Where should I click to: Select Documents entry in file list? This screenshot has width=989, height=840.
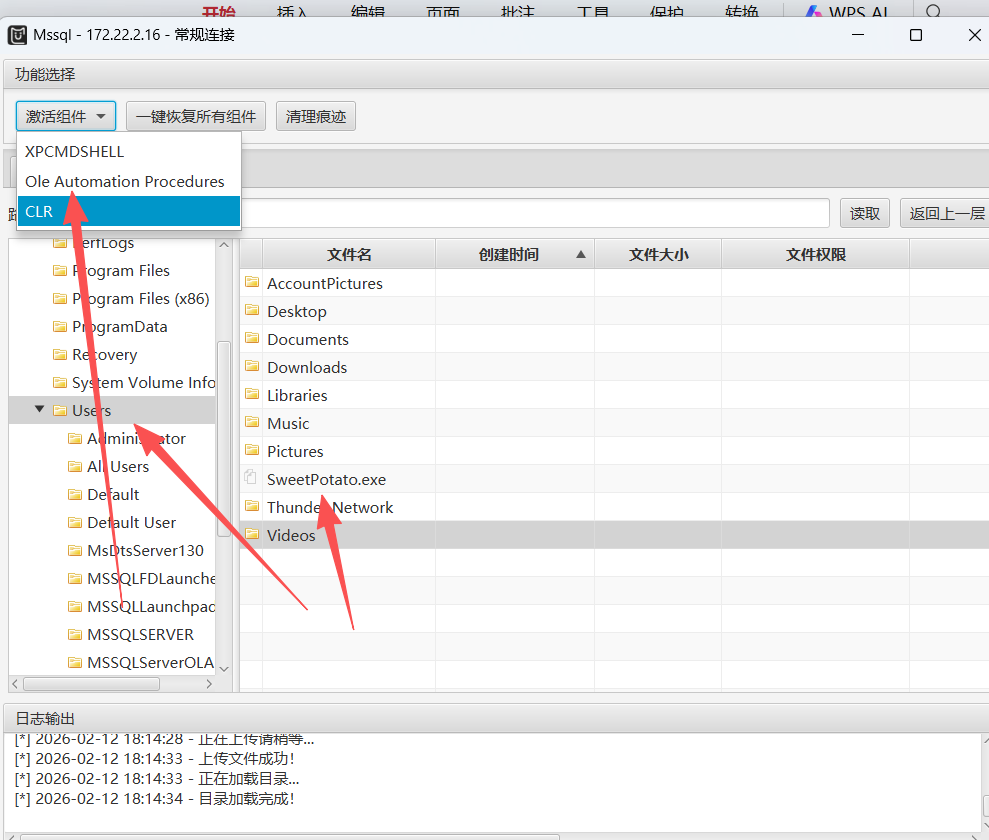308,339
